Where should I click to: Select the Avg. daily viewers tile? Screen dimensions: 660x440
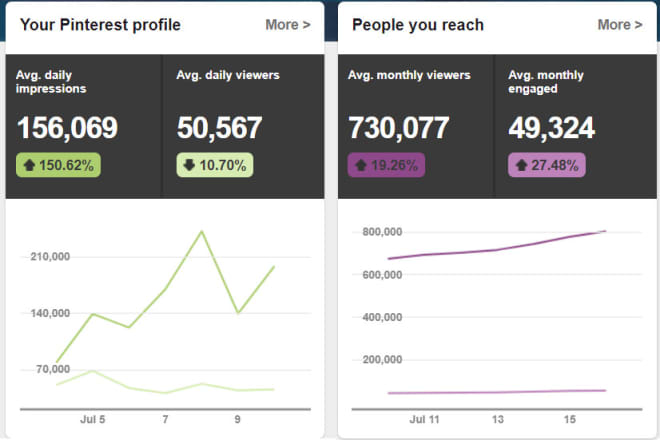(243, 126)
